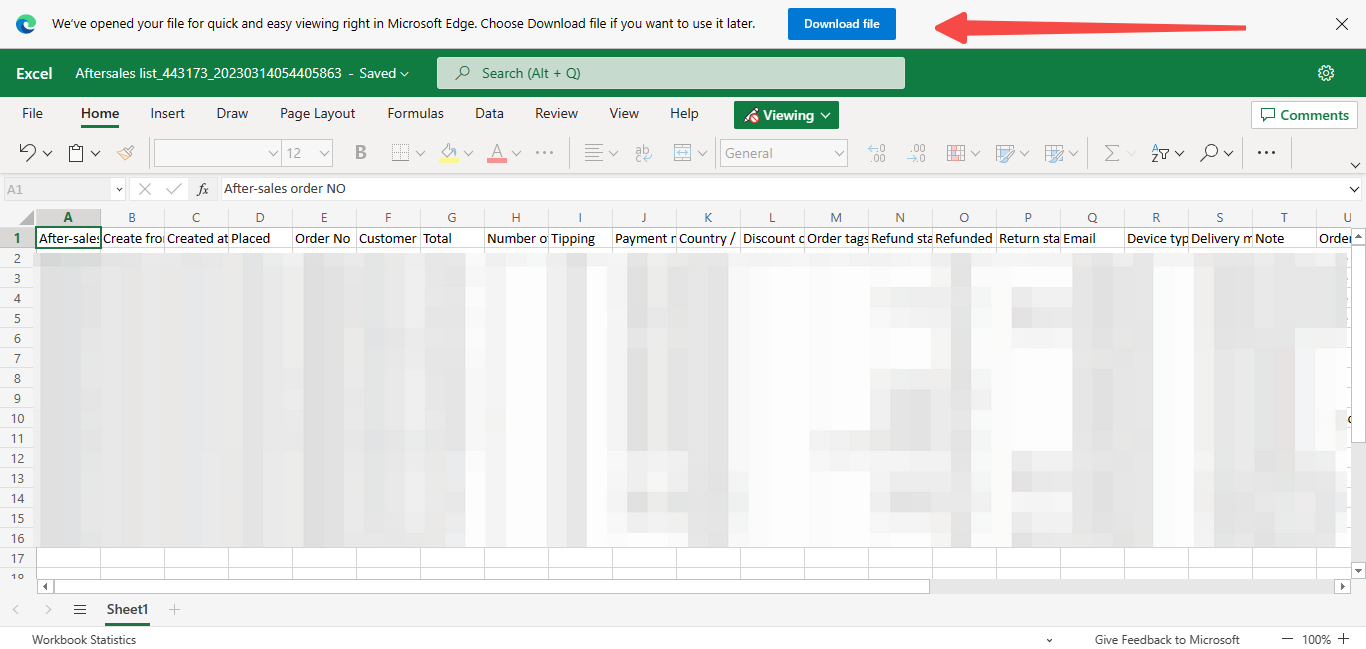This screenshot has height=649, width=1366.
Task: Click the Download file button
Action: point(842,24)
